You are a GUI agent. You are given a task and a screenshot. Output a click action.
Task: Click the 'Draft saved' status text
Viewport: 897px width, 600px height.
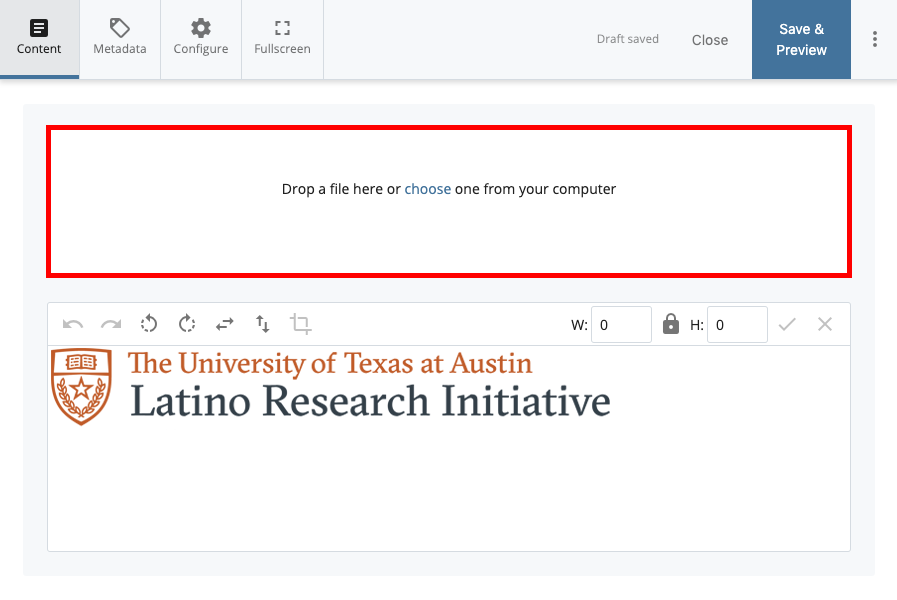628,39
